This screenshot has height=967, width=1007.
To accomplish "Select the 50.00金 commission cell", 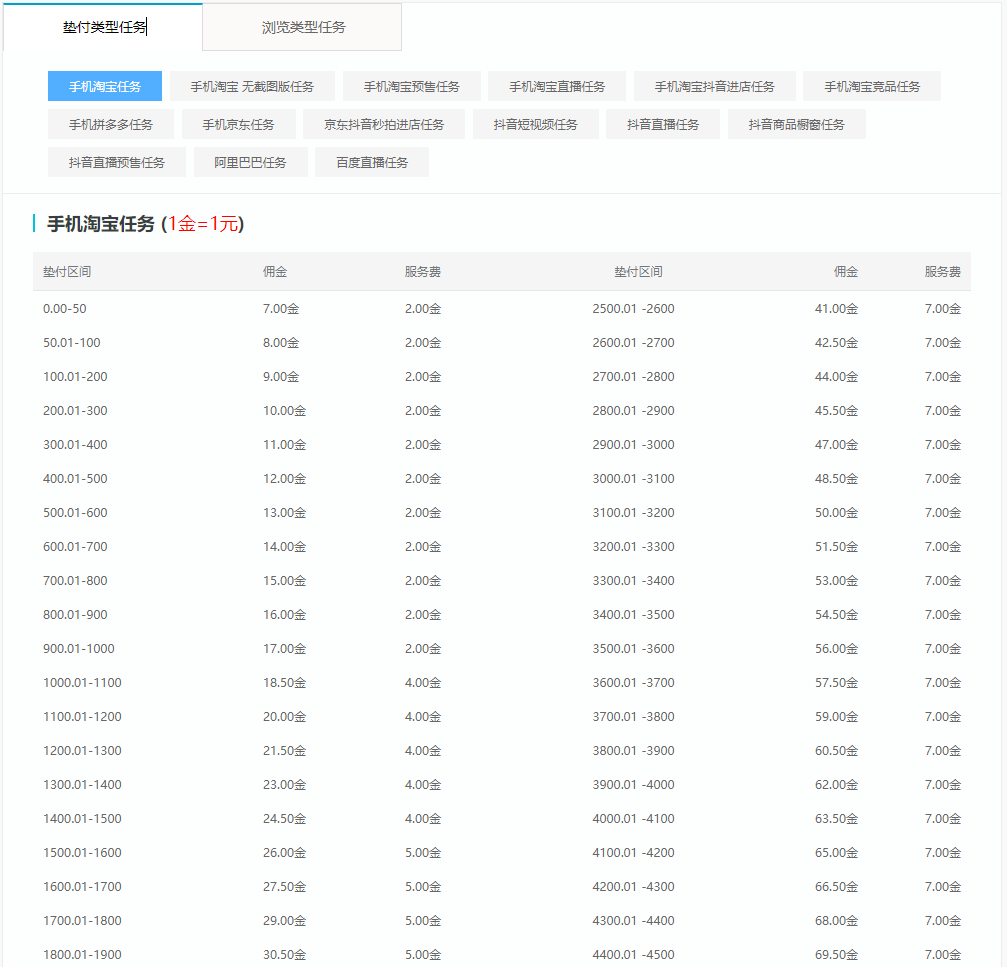I will coord(836,512).
